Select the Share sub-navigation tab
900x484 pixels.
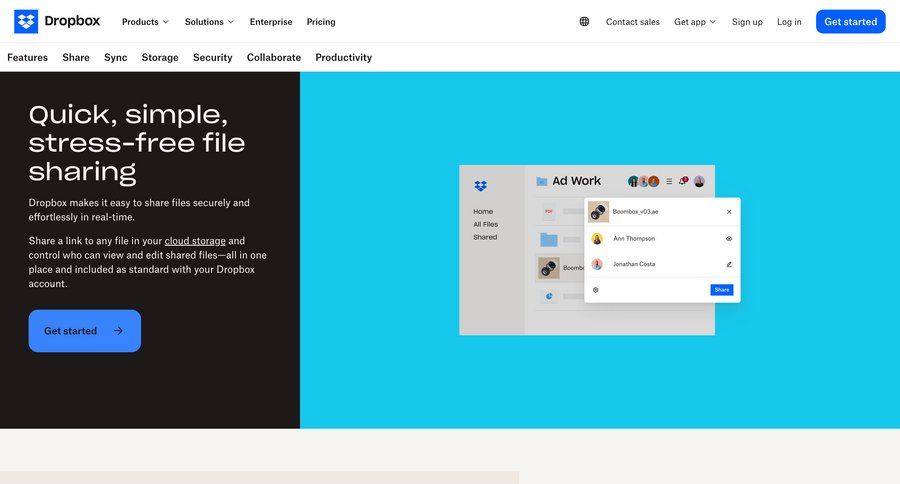click(76, 57)
